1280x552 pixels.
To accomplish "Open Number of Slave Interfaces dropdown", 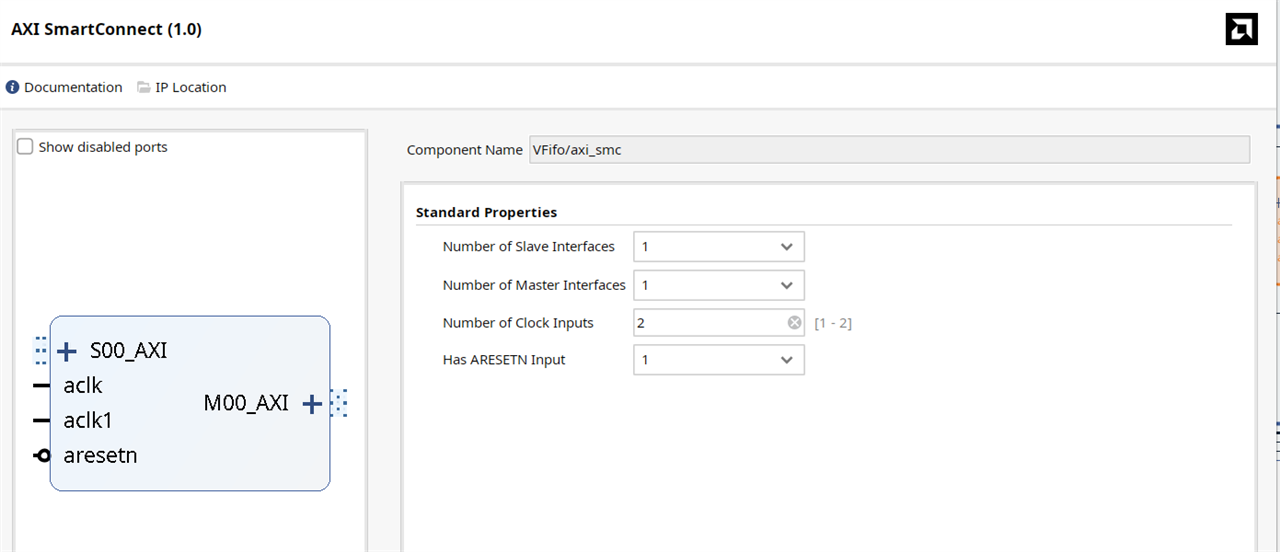I will click(x=718, y=246).
